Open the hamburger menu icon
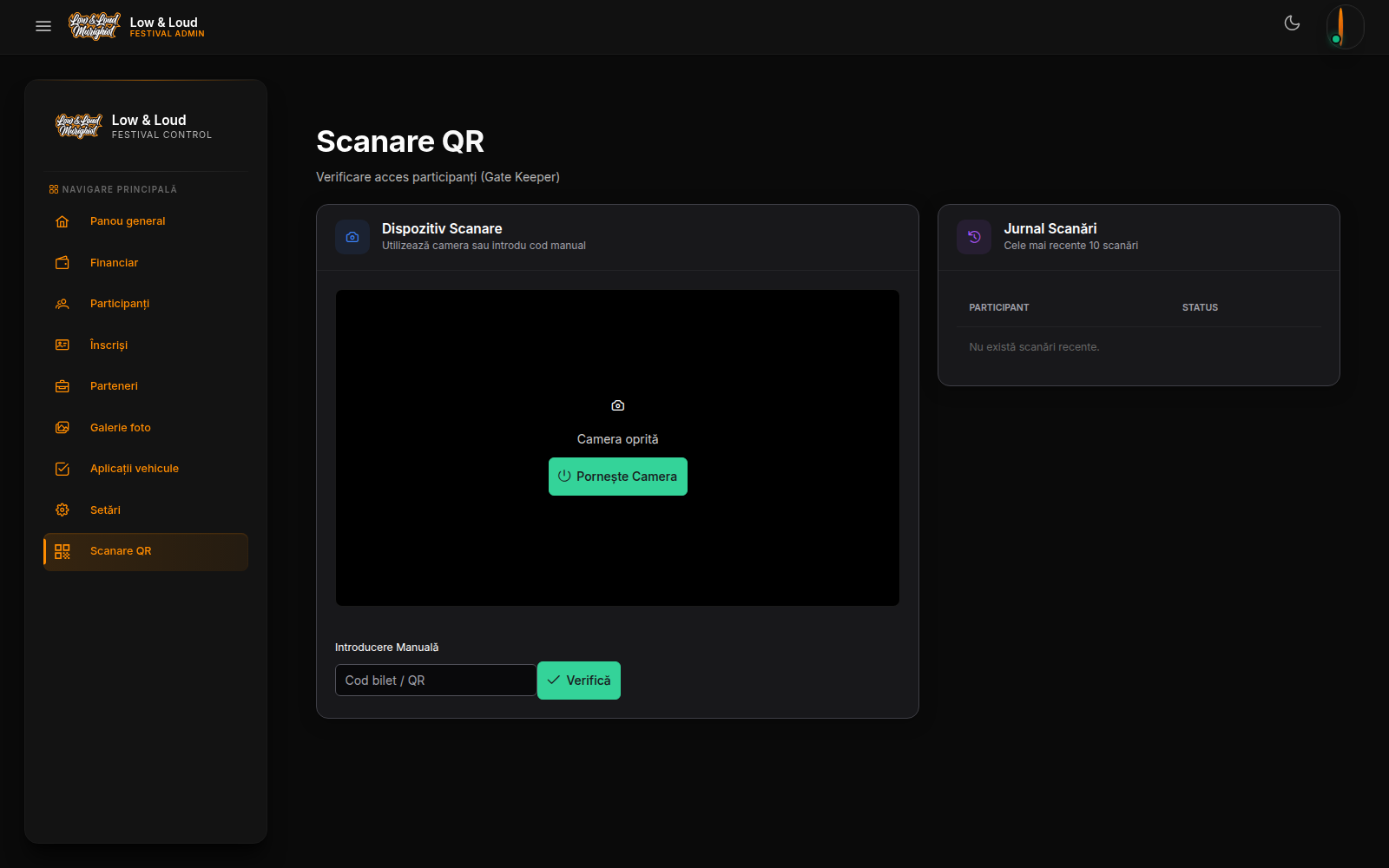The width and height of the screenshot is (1389, 868). 43,26
